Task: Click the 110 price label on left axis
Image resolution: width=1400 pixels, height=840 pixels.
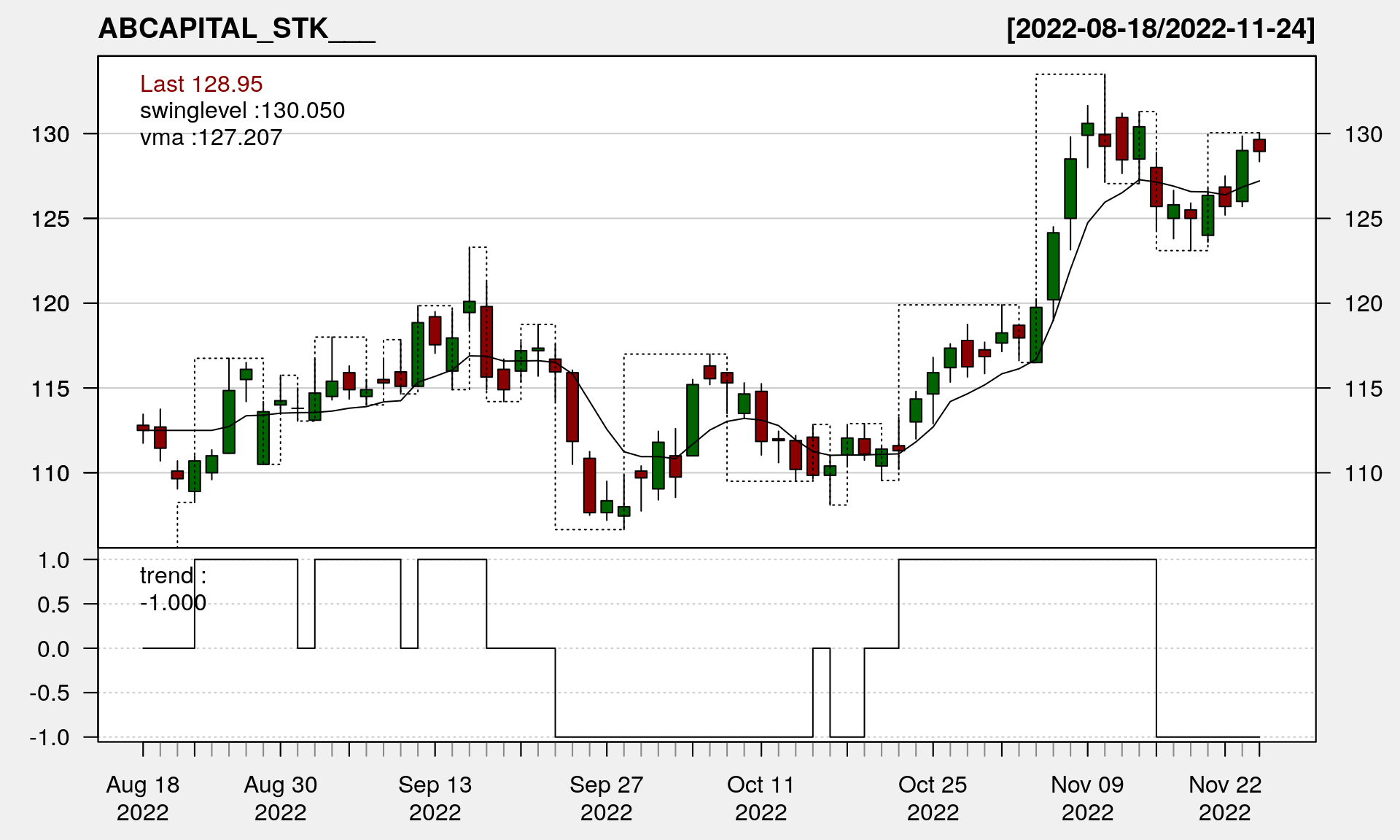Action: click(x=50, y=473)
